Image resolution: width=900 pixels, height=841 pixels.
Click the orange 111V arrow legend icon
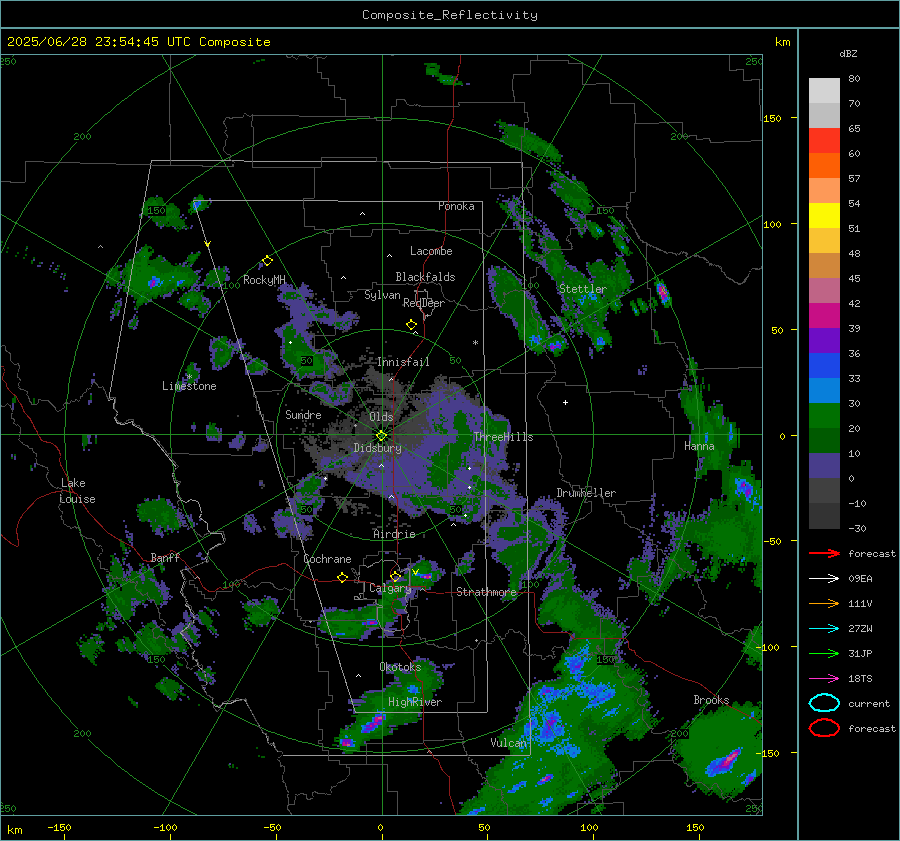(x=824, y=603)
